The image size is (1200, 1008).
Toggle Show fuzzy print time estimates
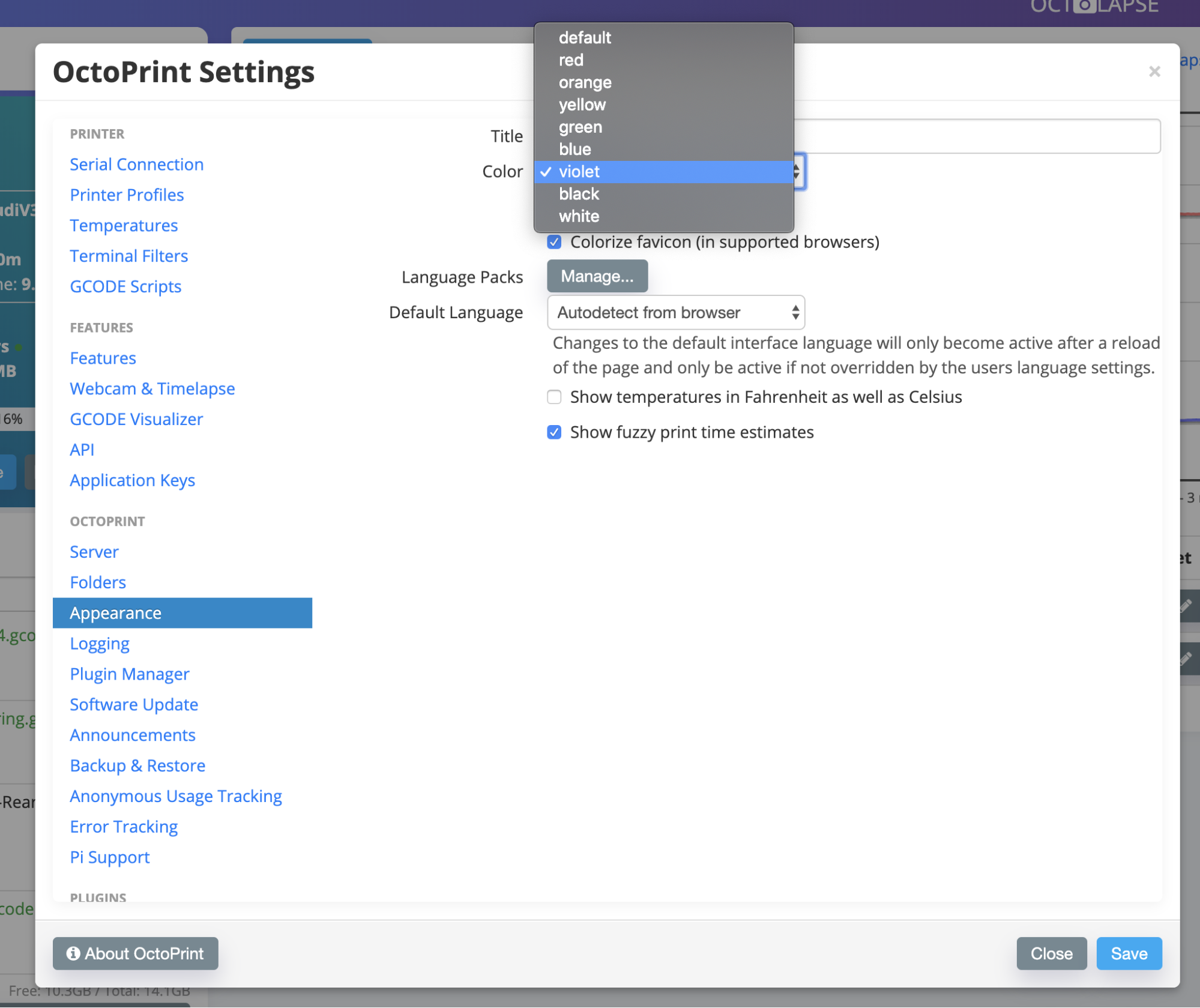click(x=554, y=432)
